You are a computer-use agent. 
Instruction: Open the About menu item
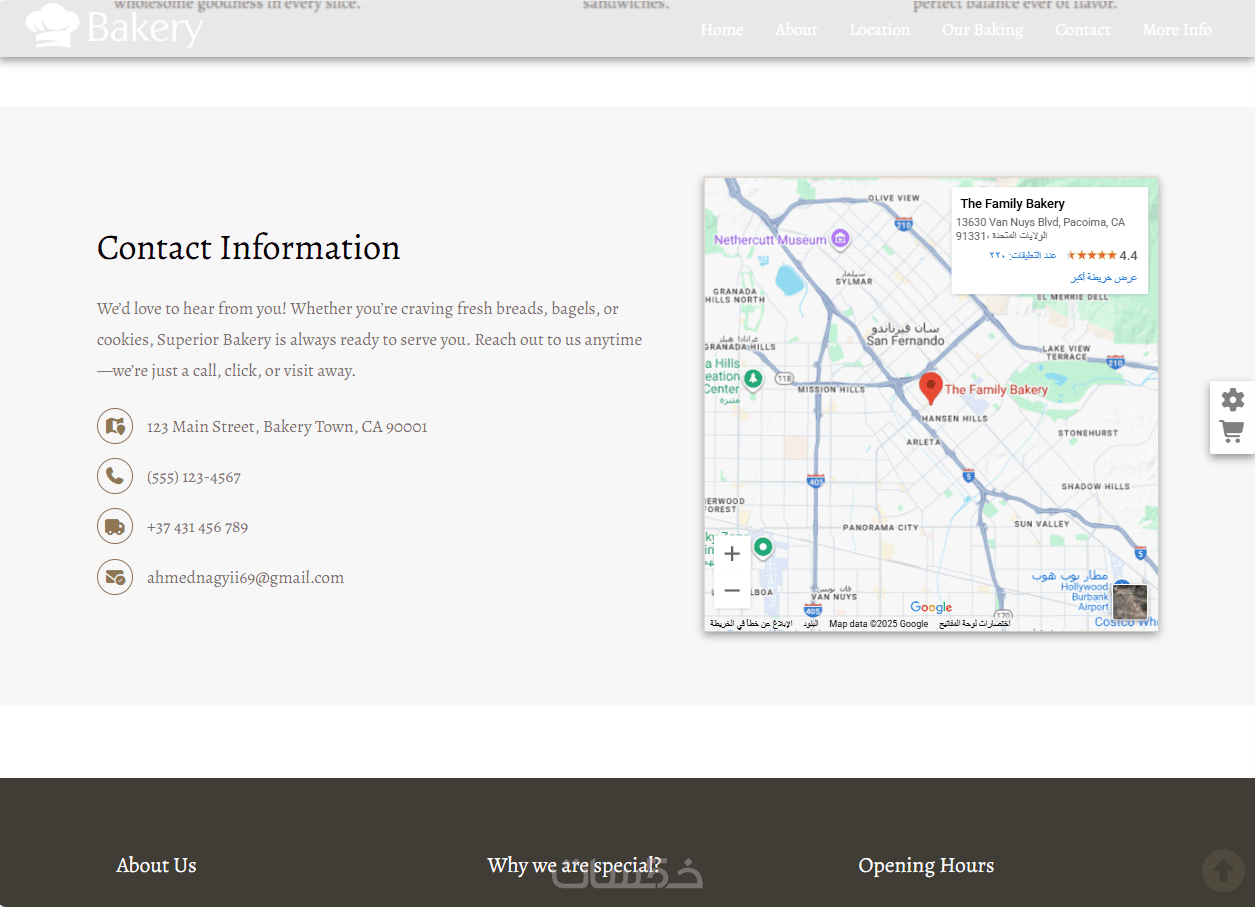(x=796, y=30)
